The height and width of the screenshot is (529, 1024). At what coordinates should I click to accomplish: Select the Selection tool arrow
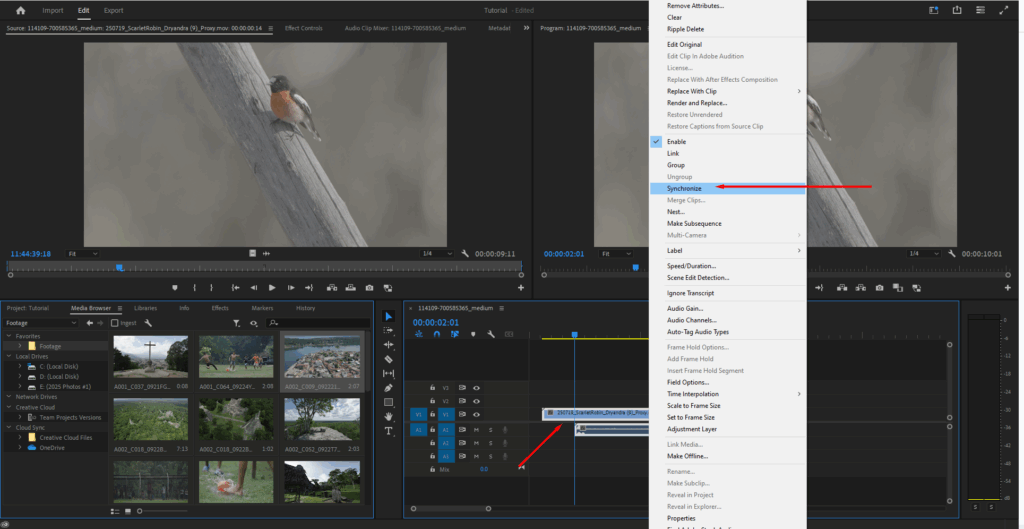coord(389,316)
